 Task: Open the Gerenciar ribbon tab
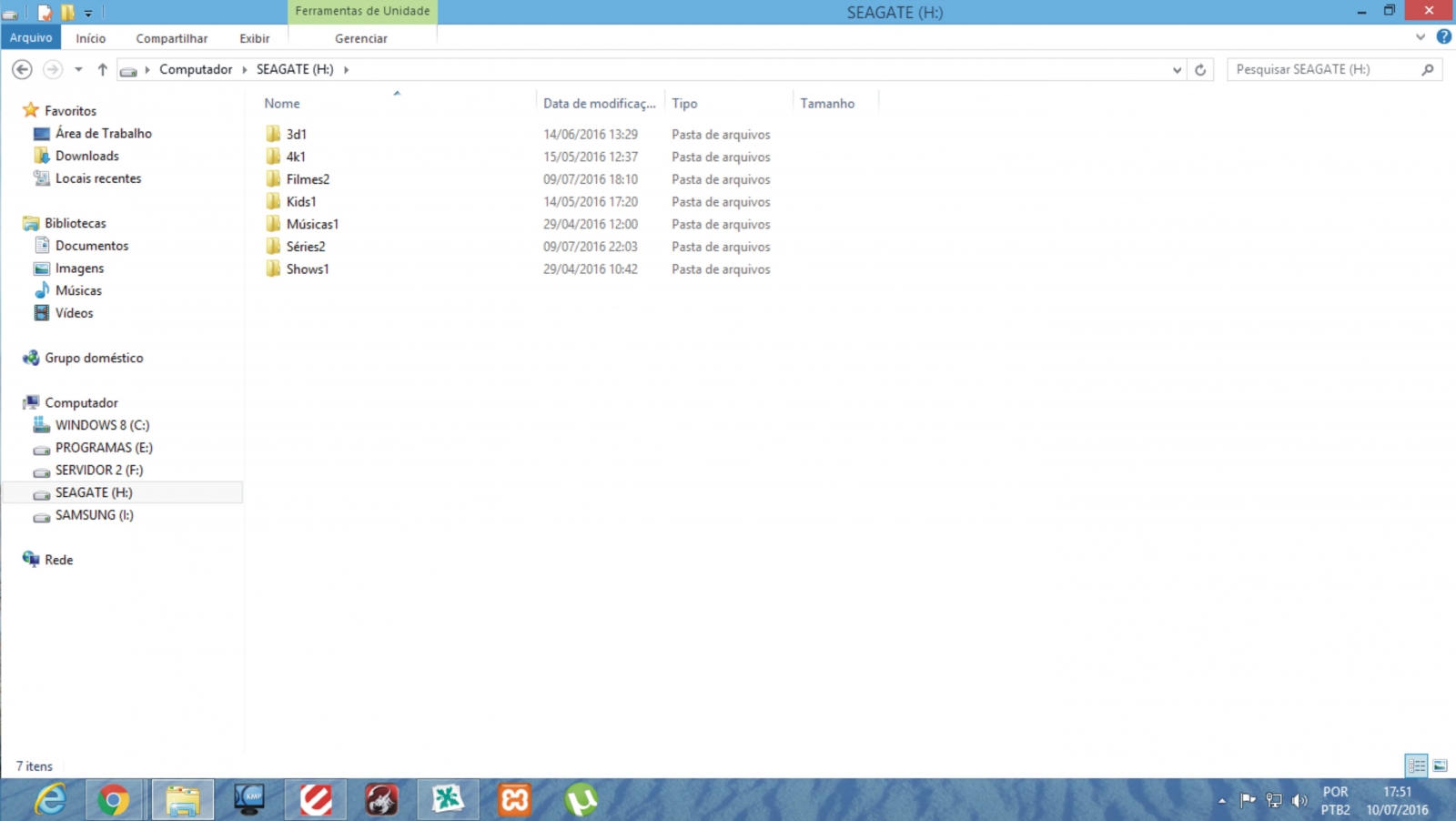(361, 38)
